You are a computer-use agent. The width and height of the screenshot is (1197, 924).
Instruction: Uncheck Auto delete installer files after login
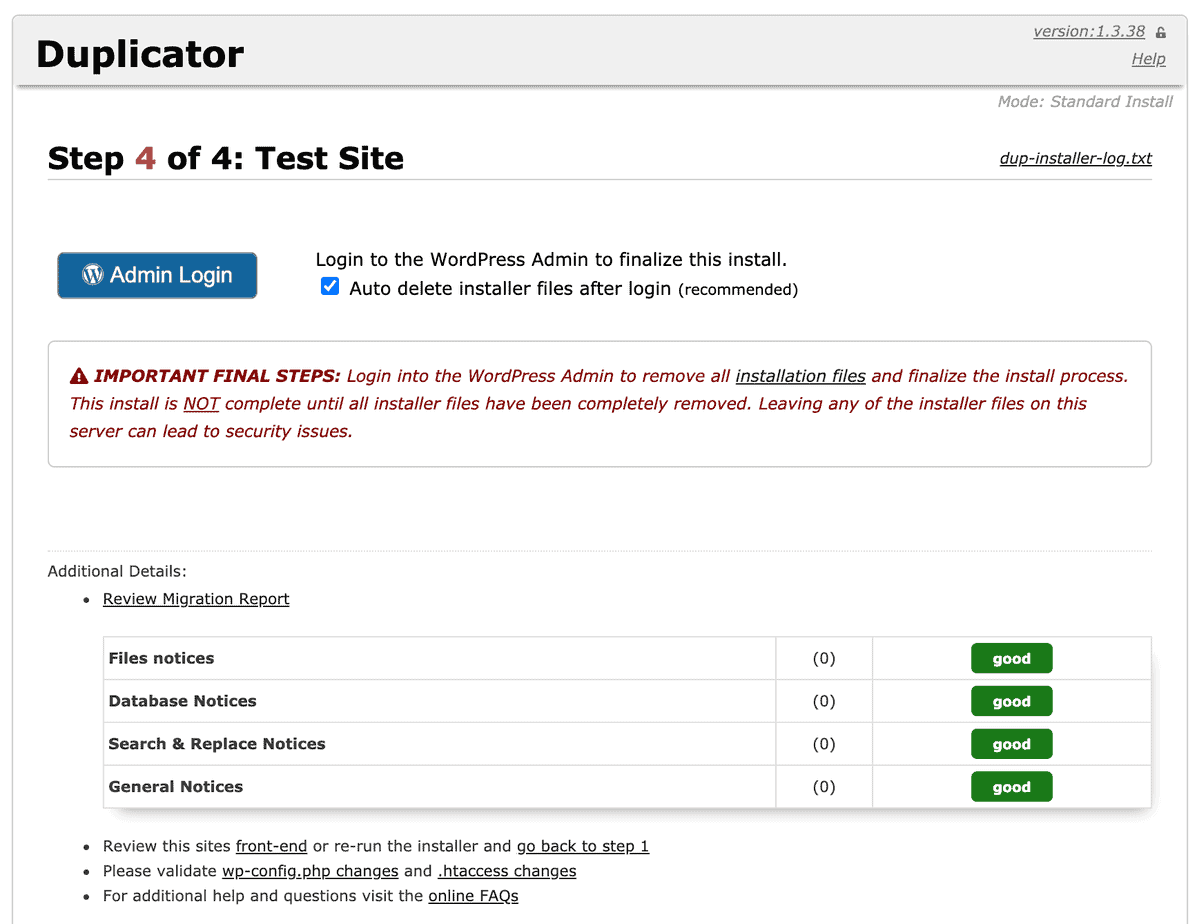(x=330, y=286)
